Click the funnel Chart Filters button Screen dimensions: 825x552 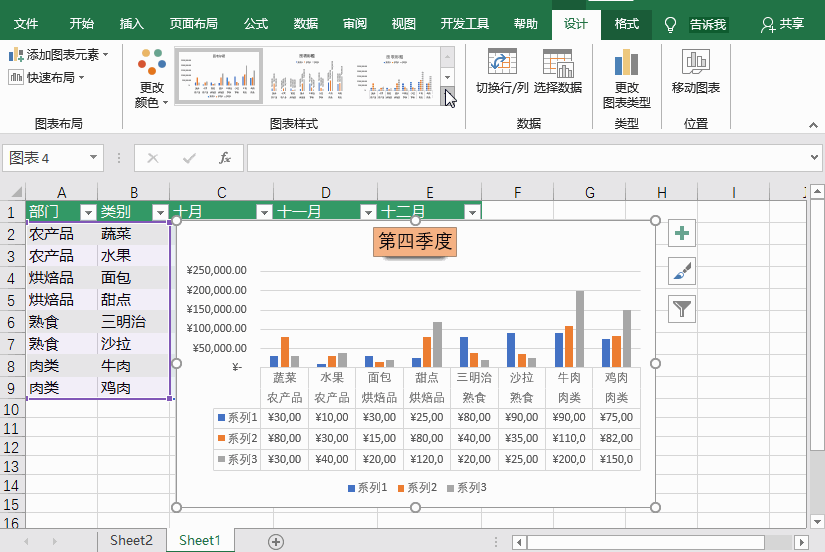pyautogui.click(x=682, y=309)
